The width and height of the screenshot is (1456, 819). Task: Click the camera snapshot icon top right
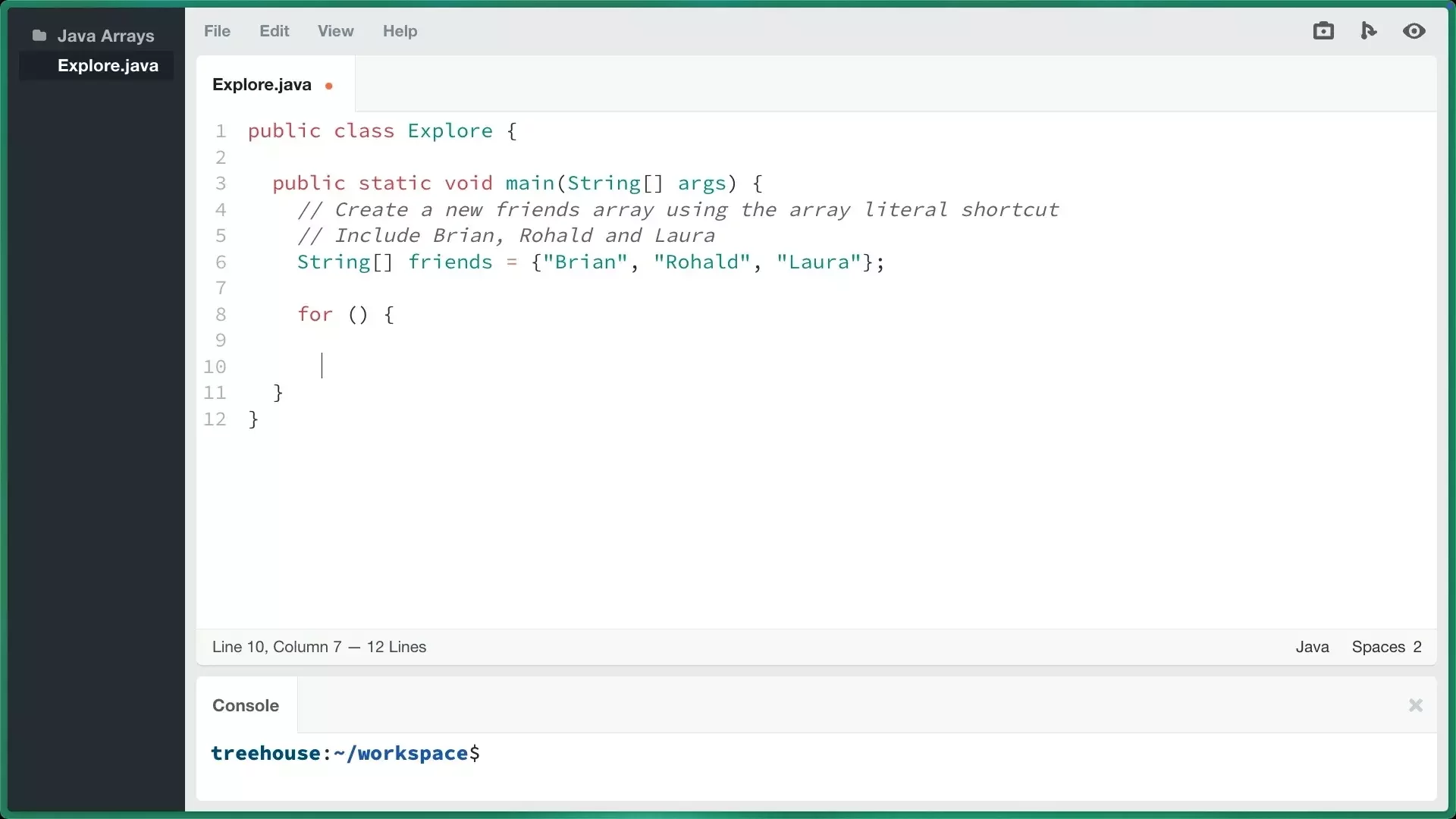point(1323,31)
